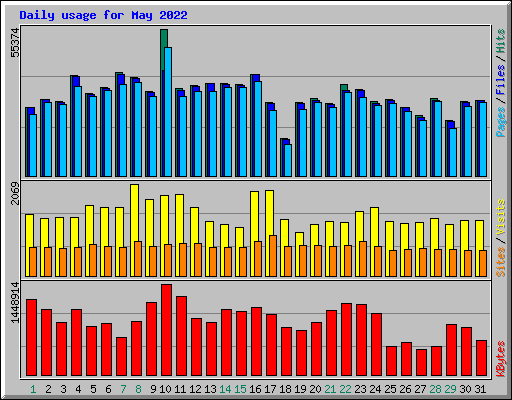Image resolution: width=512 pixels, height=400 pixels.
Task: Click the day 1 axis label
Action: click(x=33, y=389)
